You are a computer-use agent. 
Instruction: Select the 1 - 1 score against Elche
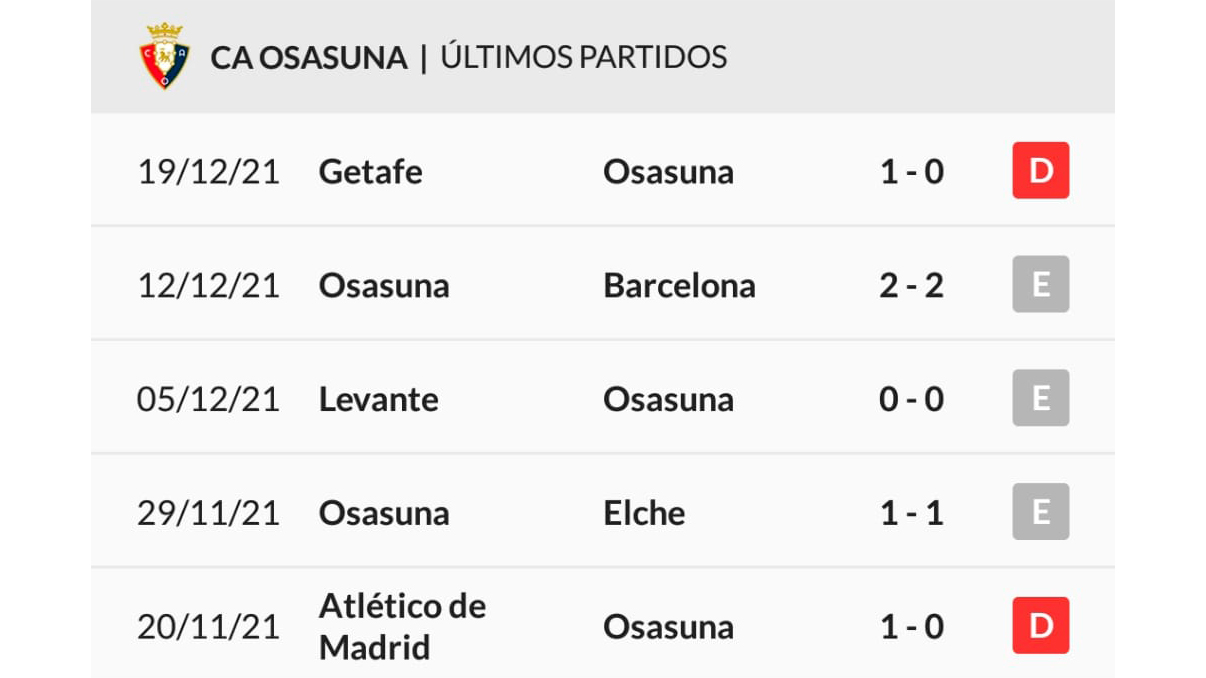pos(912,513)
